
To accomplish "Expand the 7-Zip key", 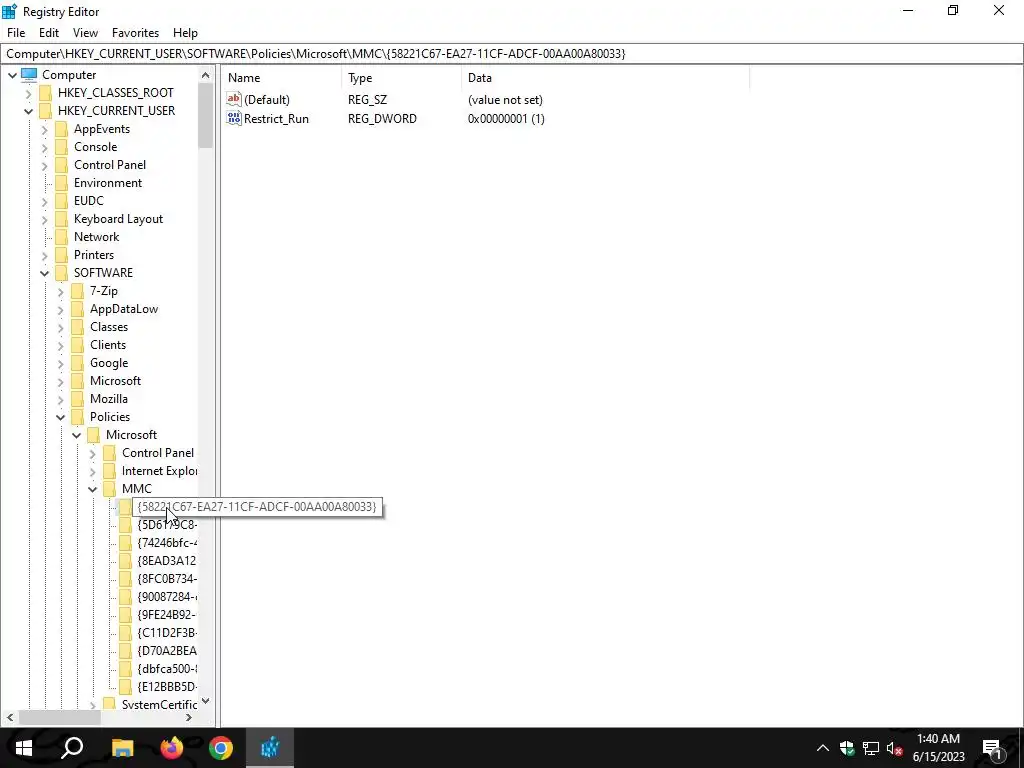I will [x=60, y=291].
